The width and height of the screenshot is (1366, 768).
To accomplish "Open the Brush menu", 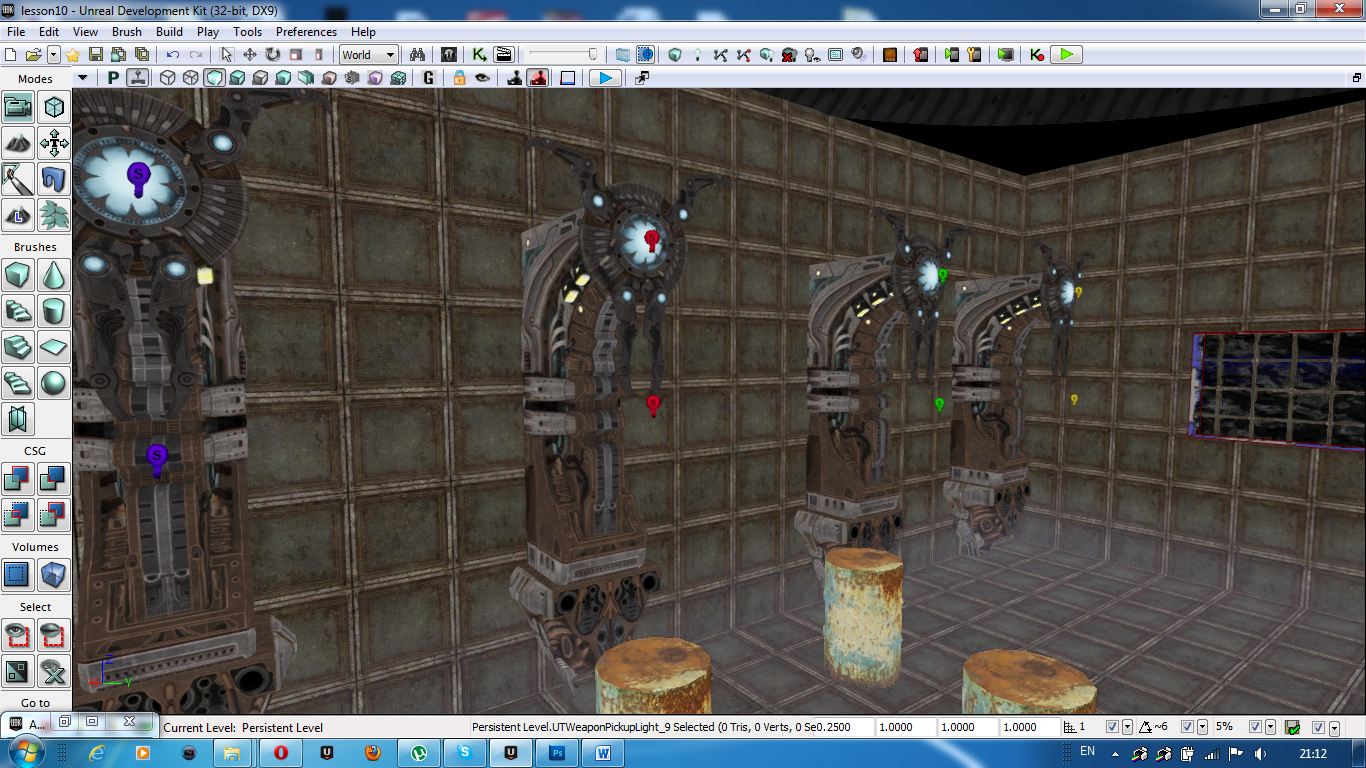I will [x=127, y=32].
